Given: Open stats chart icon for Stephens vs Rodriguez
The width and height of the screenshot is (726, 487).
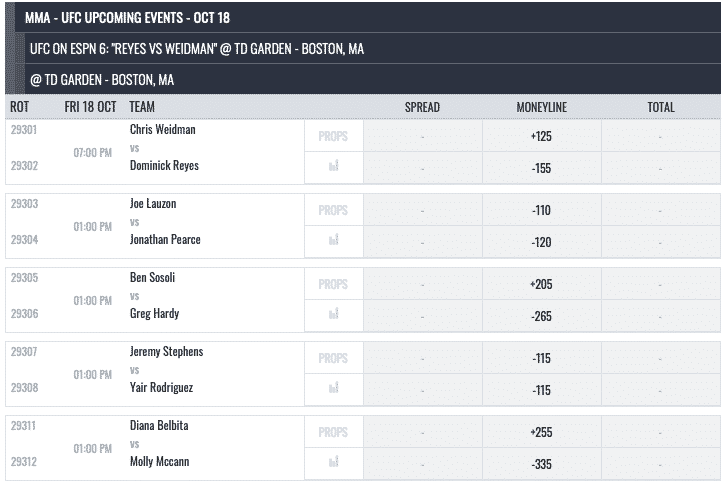Looking at the screenshot, I should 333,388.
